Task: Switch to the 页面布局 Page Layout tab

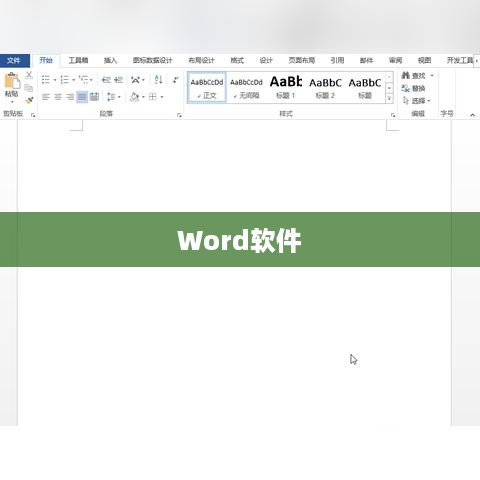Action: [x=301, y=60]
